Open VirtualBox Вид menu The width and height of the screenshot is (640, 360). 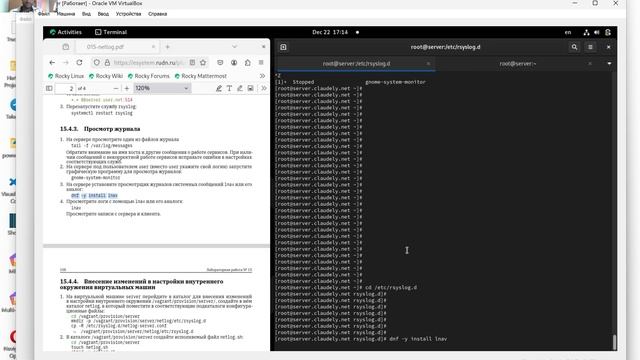(x=86, y=14)
